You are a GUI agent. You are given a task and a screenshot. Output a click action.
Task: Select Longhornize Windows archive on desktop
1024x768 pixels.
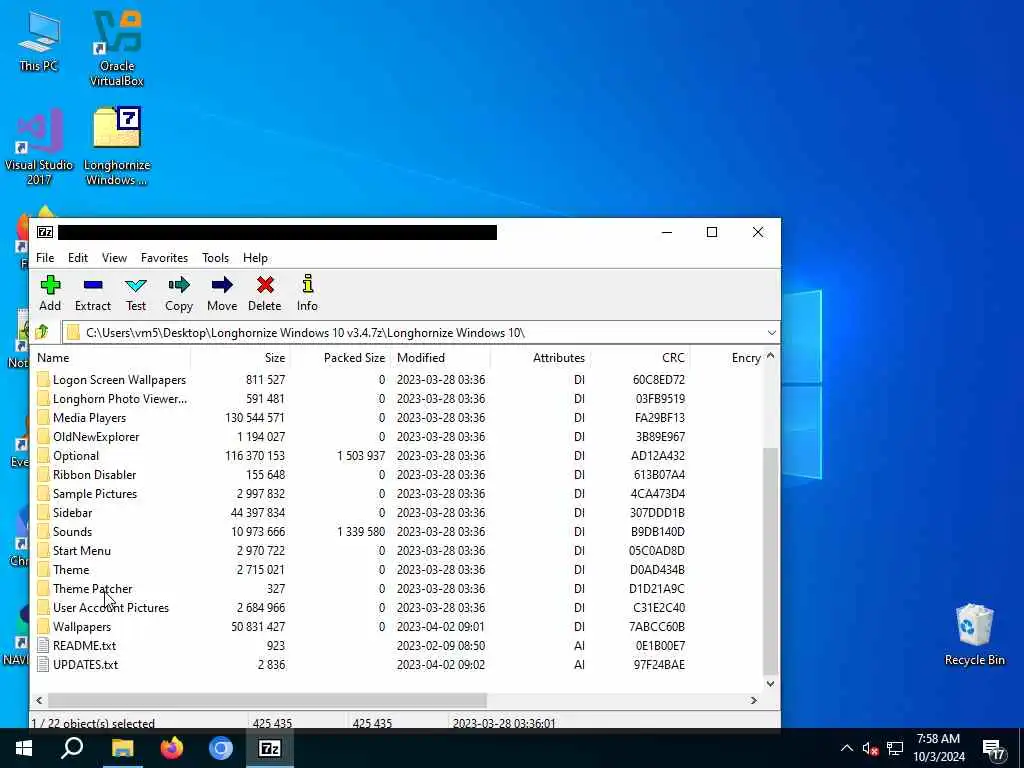click(117, 147)
